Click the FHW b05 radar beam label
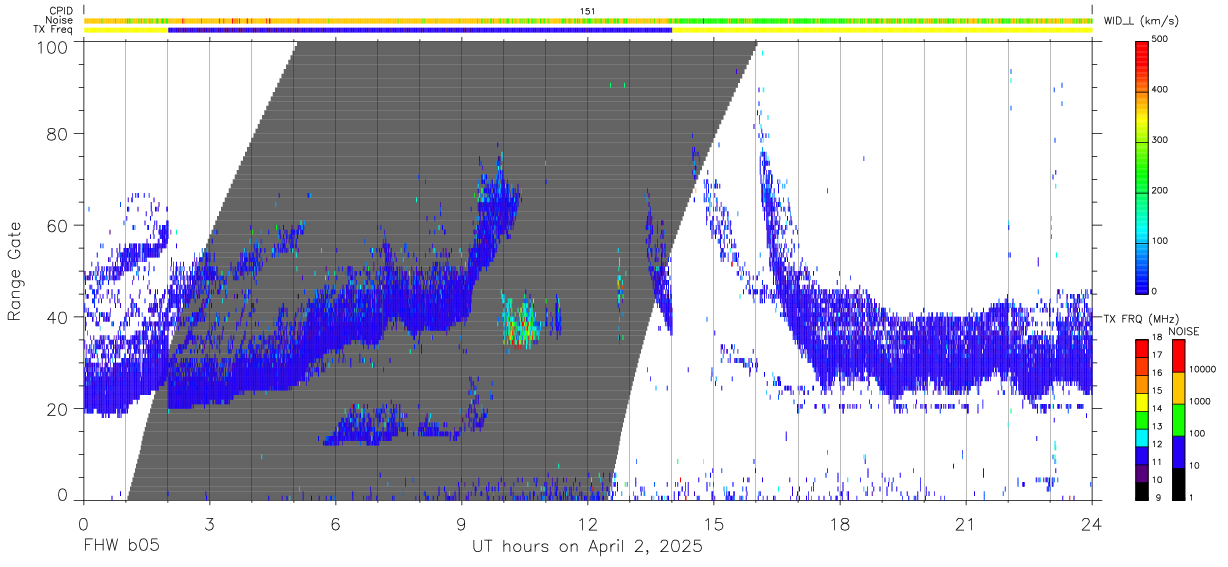The image size is (1228, 567). [x=121, y=547]
